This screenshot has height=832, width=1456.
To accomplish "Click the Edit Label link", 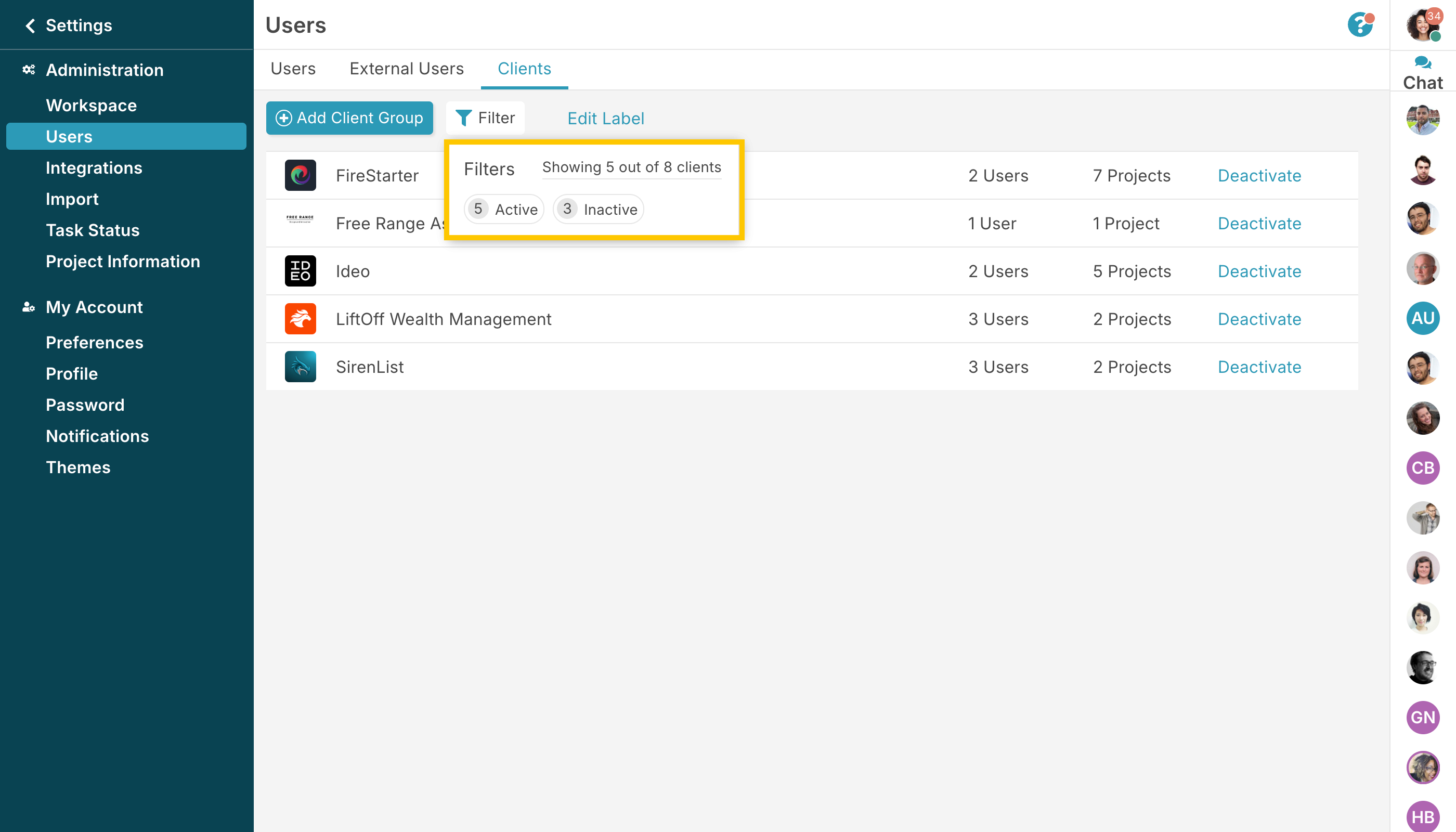I will point(605,118).
